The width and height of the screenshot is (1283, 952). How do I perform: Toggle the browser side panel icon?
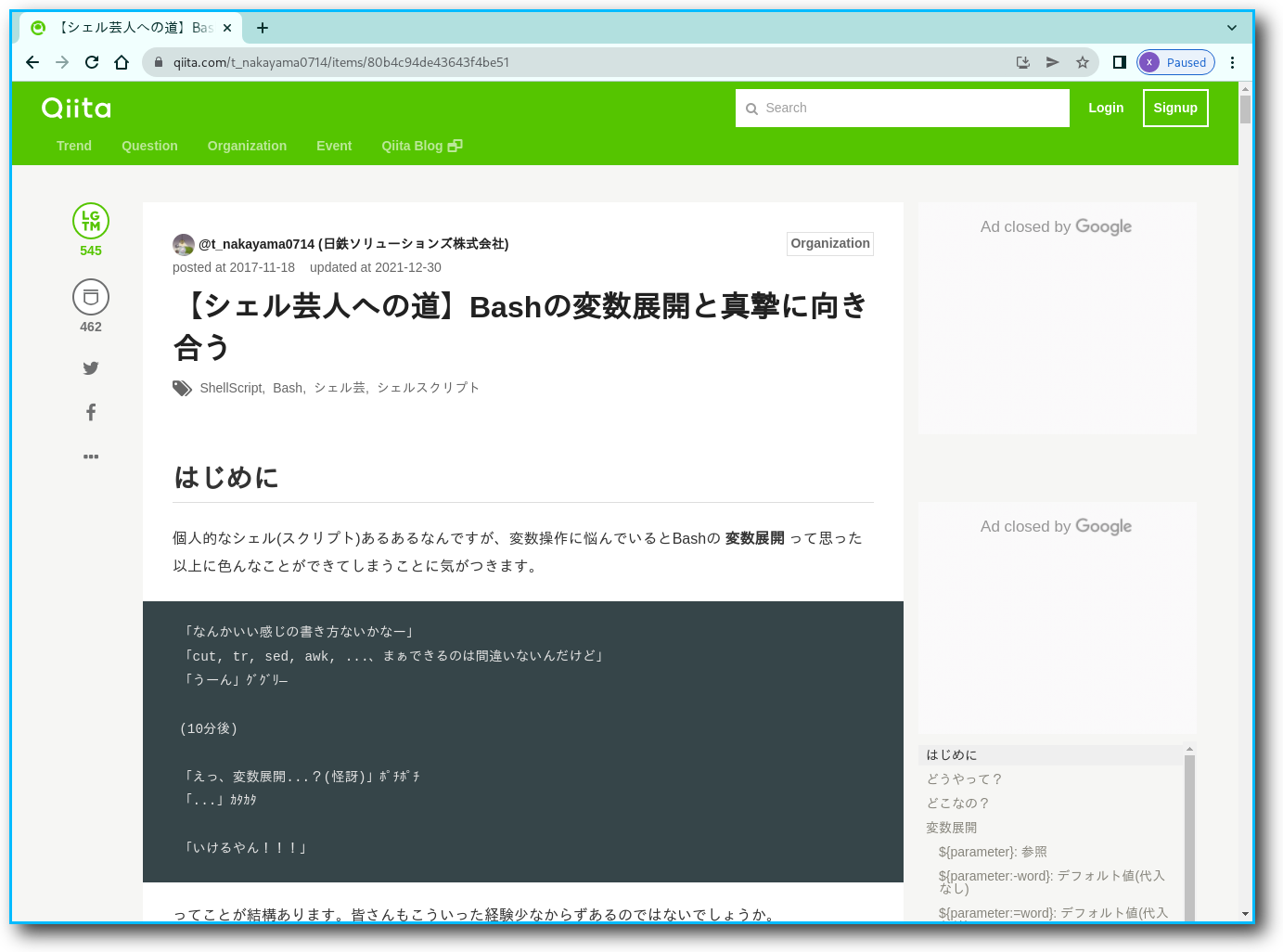coord(1120,62)
